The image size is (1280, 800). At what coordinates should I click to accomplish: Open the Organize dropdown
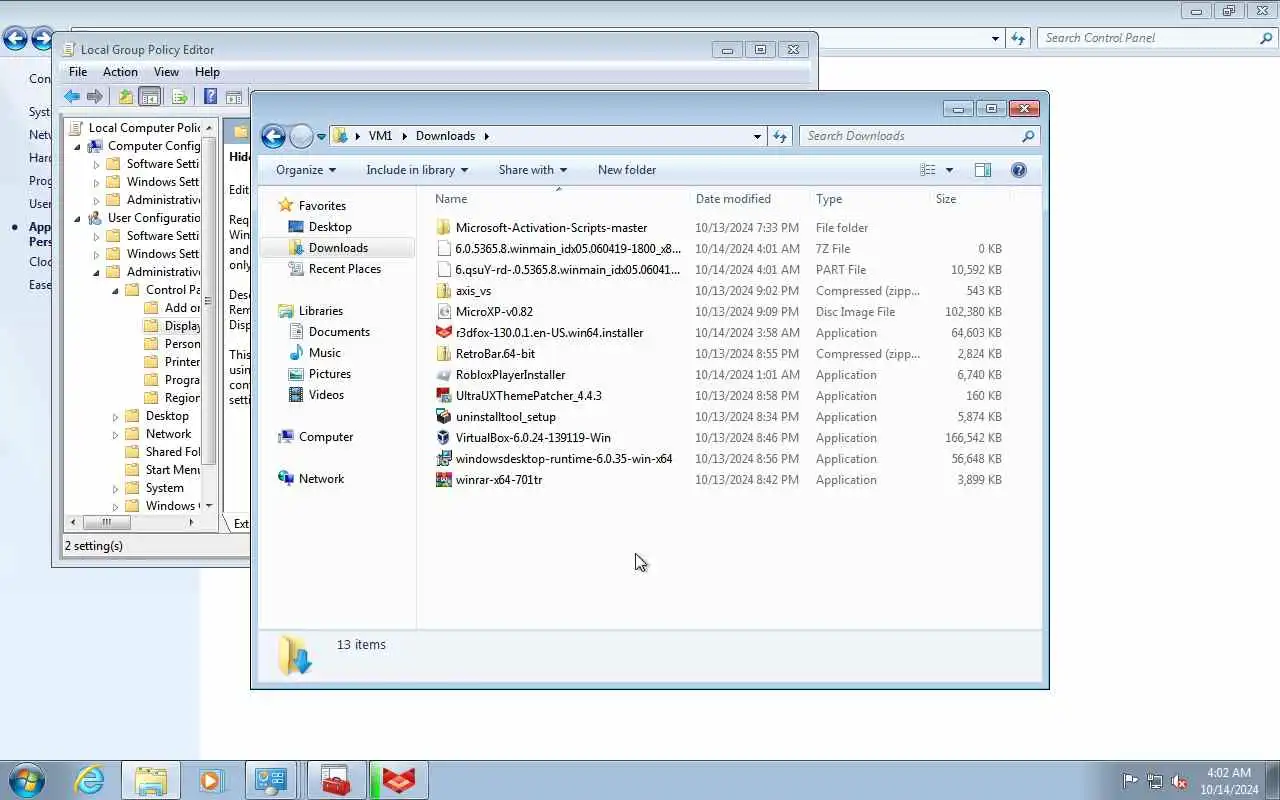pos(306,170)
